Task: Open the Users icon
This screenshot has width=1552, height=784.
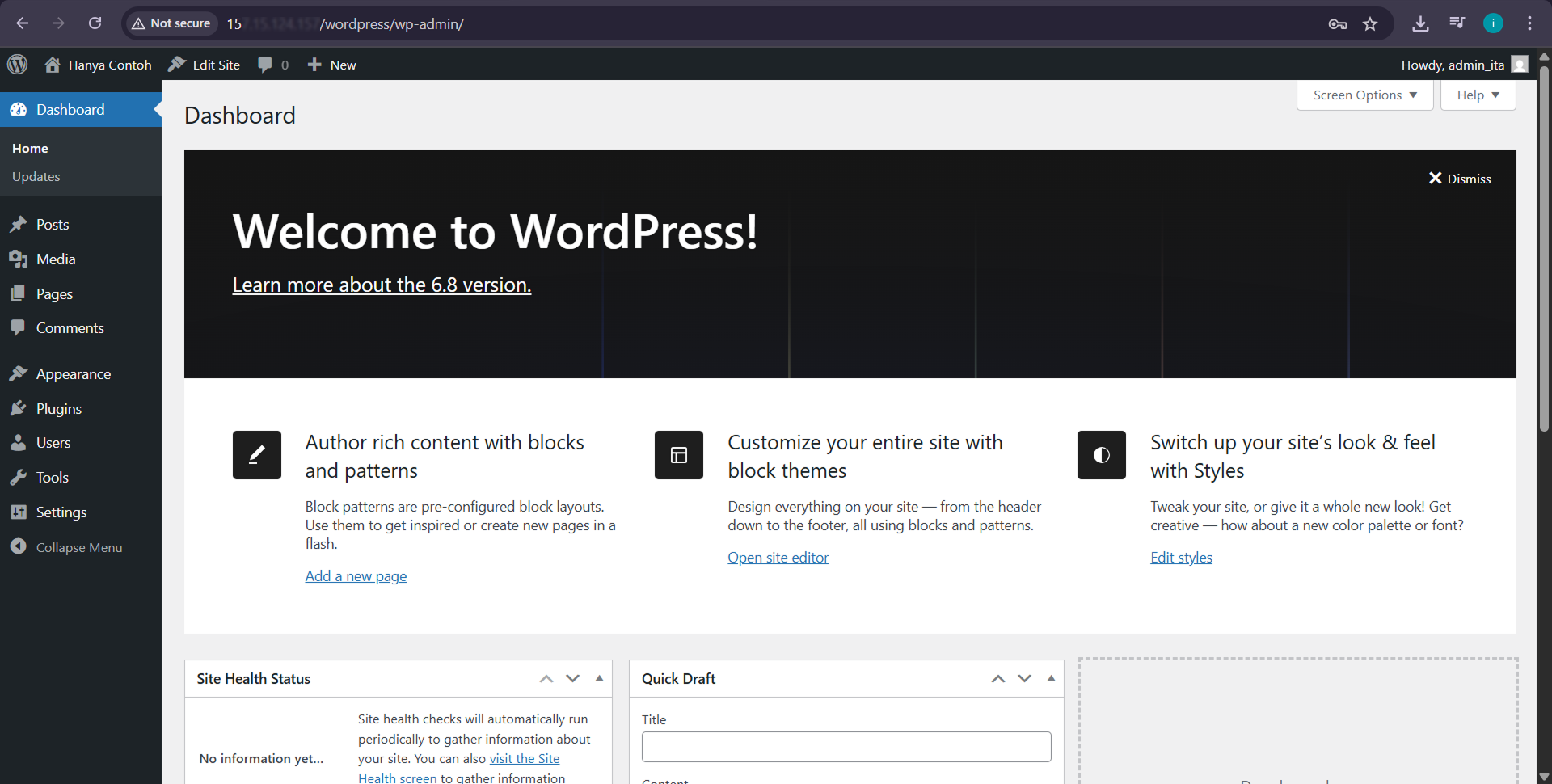Action: click(x=19, y=442)
